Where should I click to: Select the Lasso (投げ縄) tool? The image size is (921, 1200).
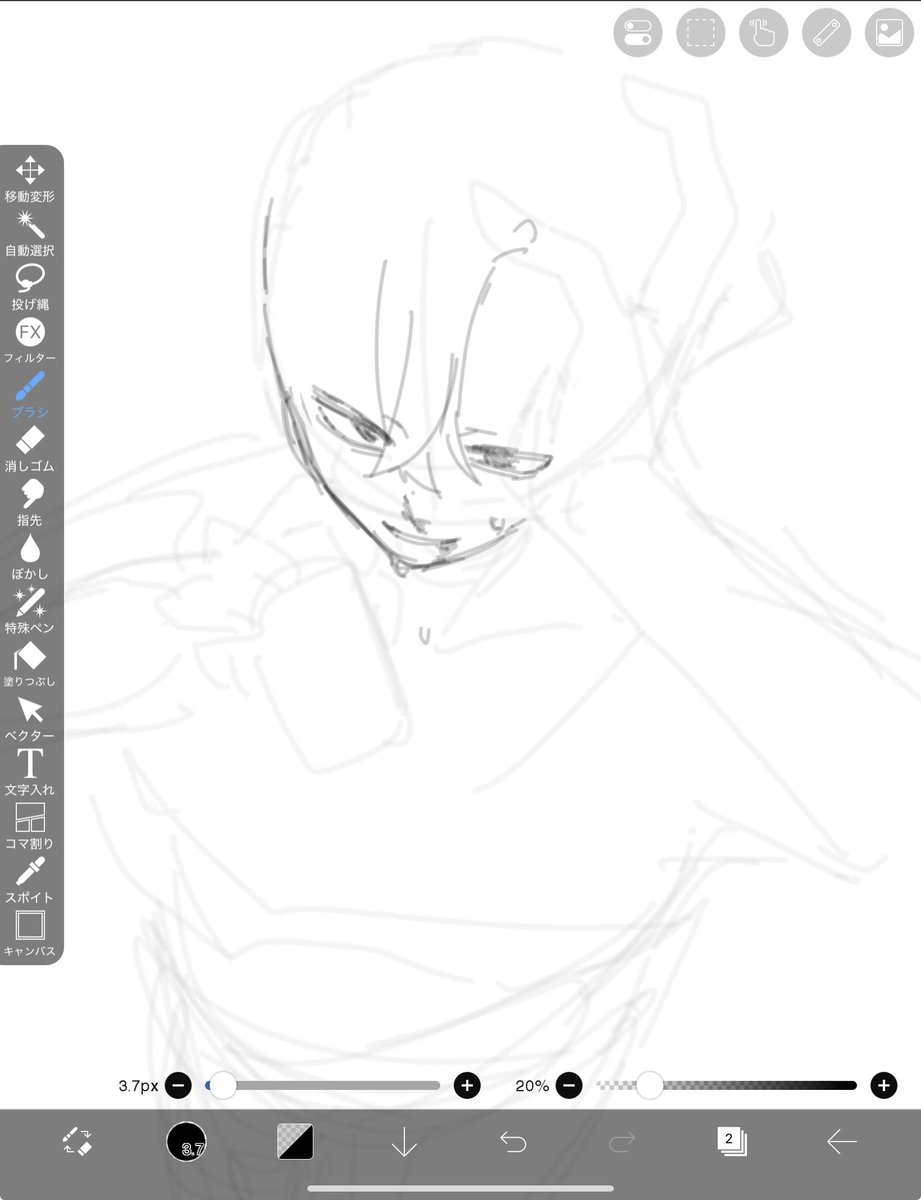pos(30,287)
